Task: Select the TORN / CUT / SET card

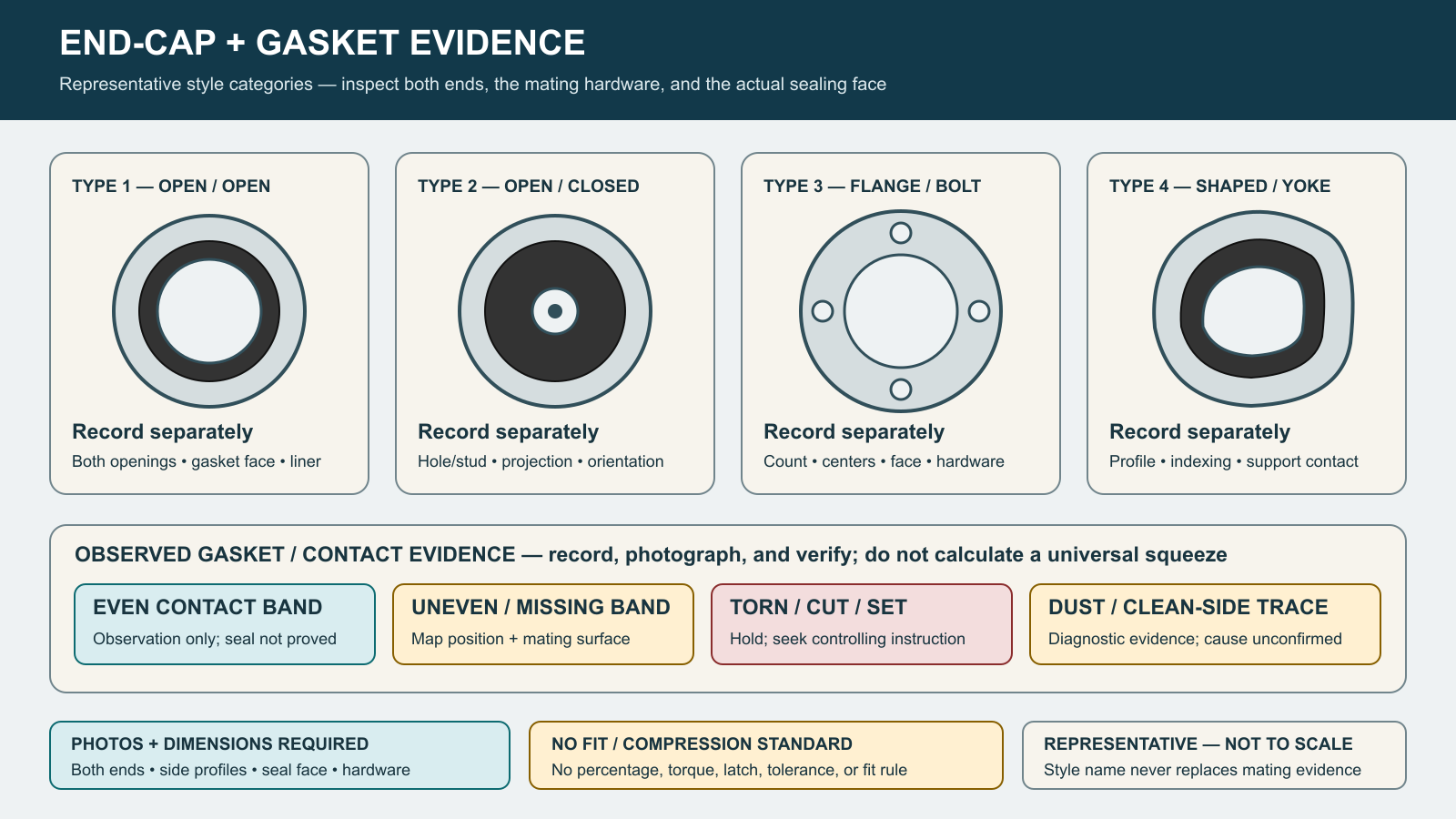Action: tap(862, 624)
